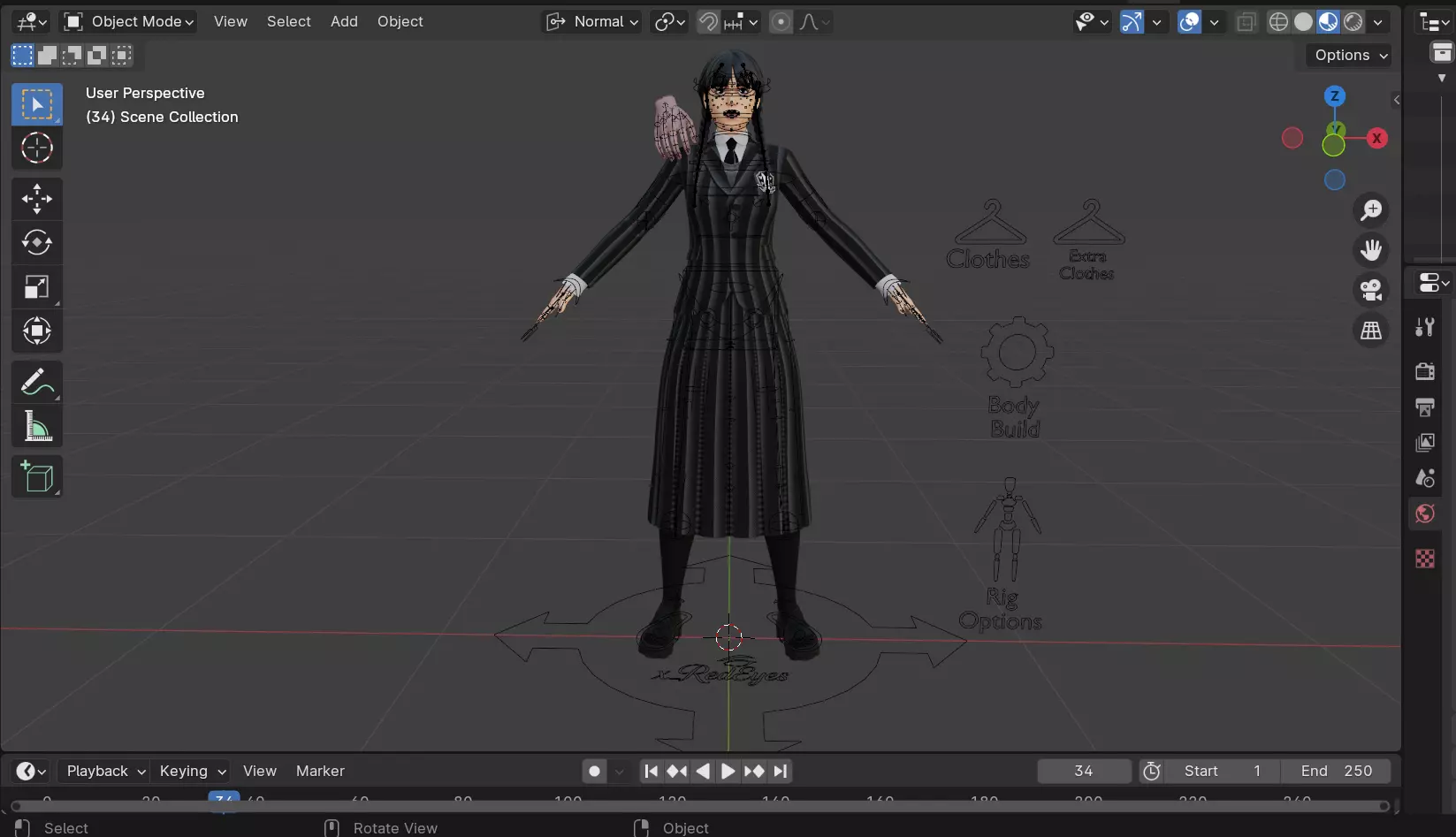Click Subtract selection mode icon
Image resolution: width=1456 pixels, height=837 pixels.
coord(72,56)
